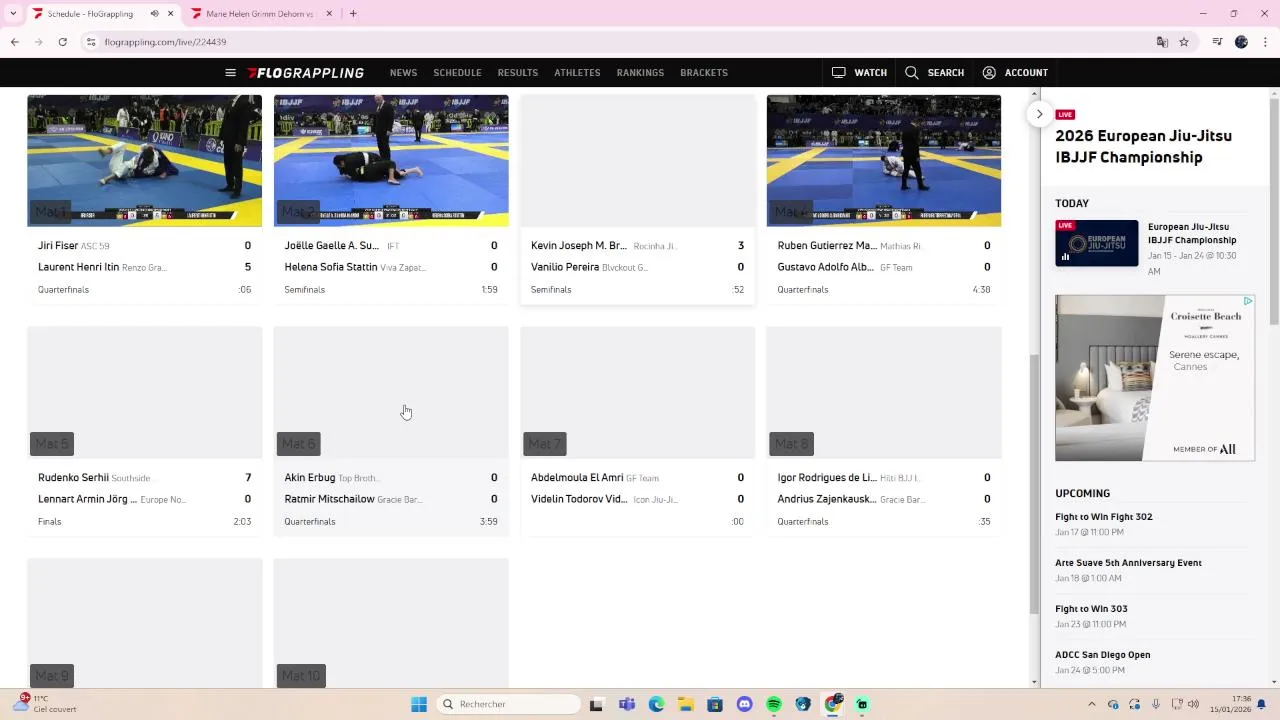Viewport: 1280px width, 720px height.
Task: Open Discord from taskbar
Action: 744,704
